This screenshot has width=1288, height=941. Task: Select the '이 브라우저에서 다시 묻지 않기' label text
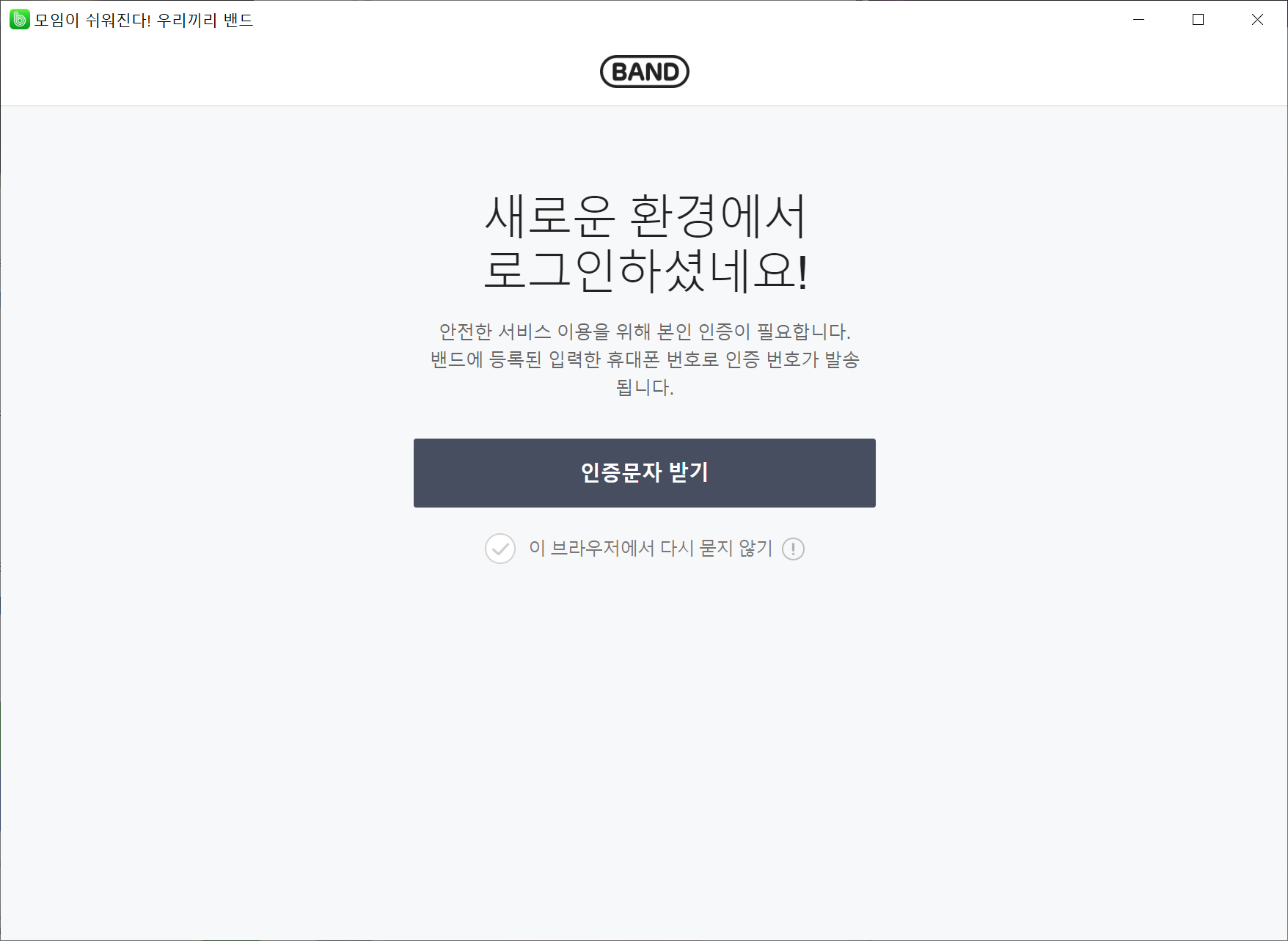[x=649, y=549]
